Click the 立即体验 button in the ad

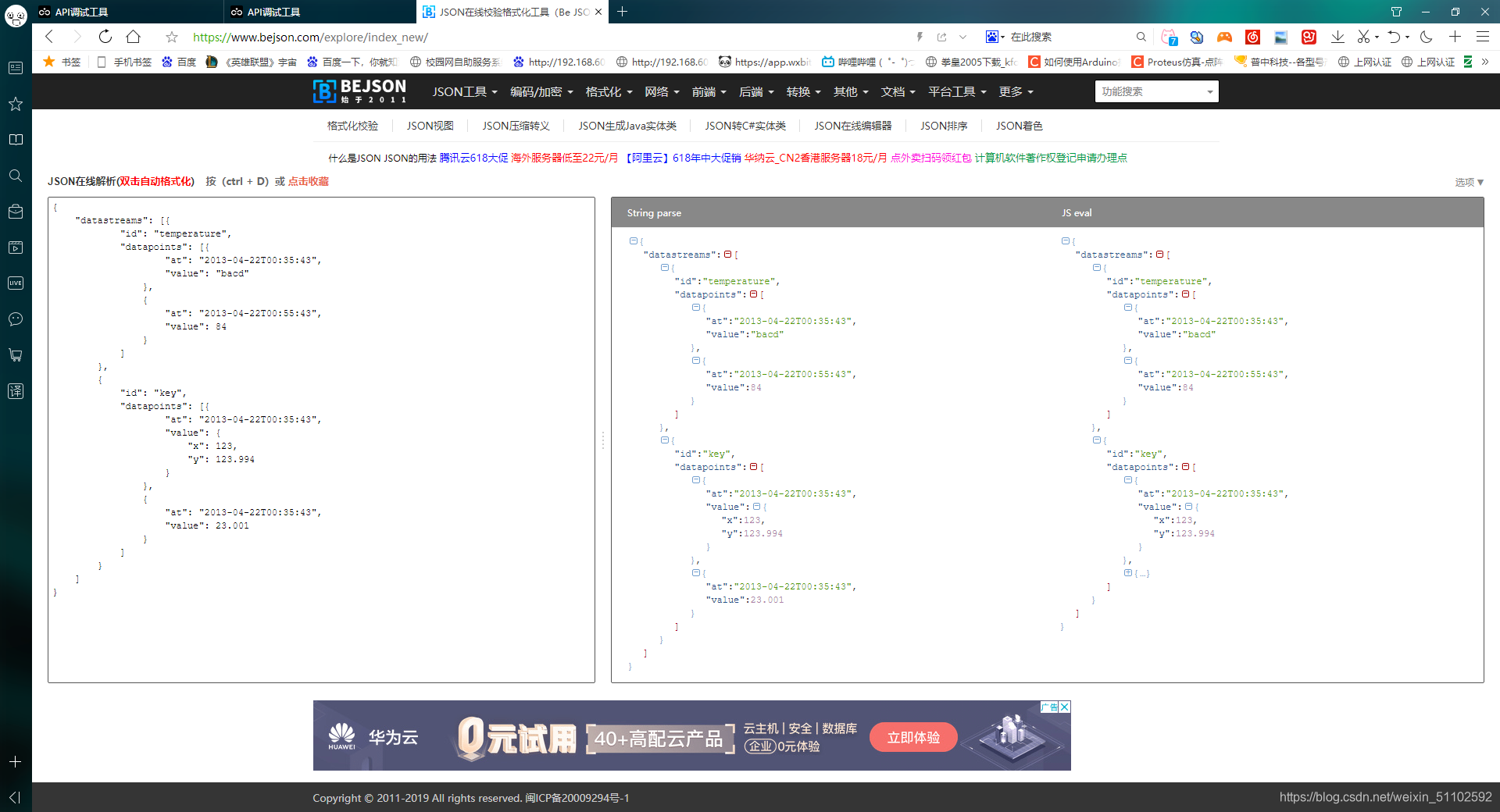[x=913, y=737]
